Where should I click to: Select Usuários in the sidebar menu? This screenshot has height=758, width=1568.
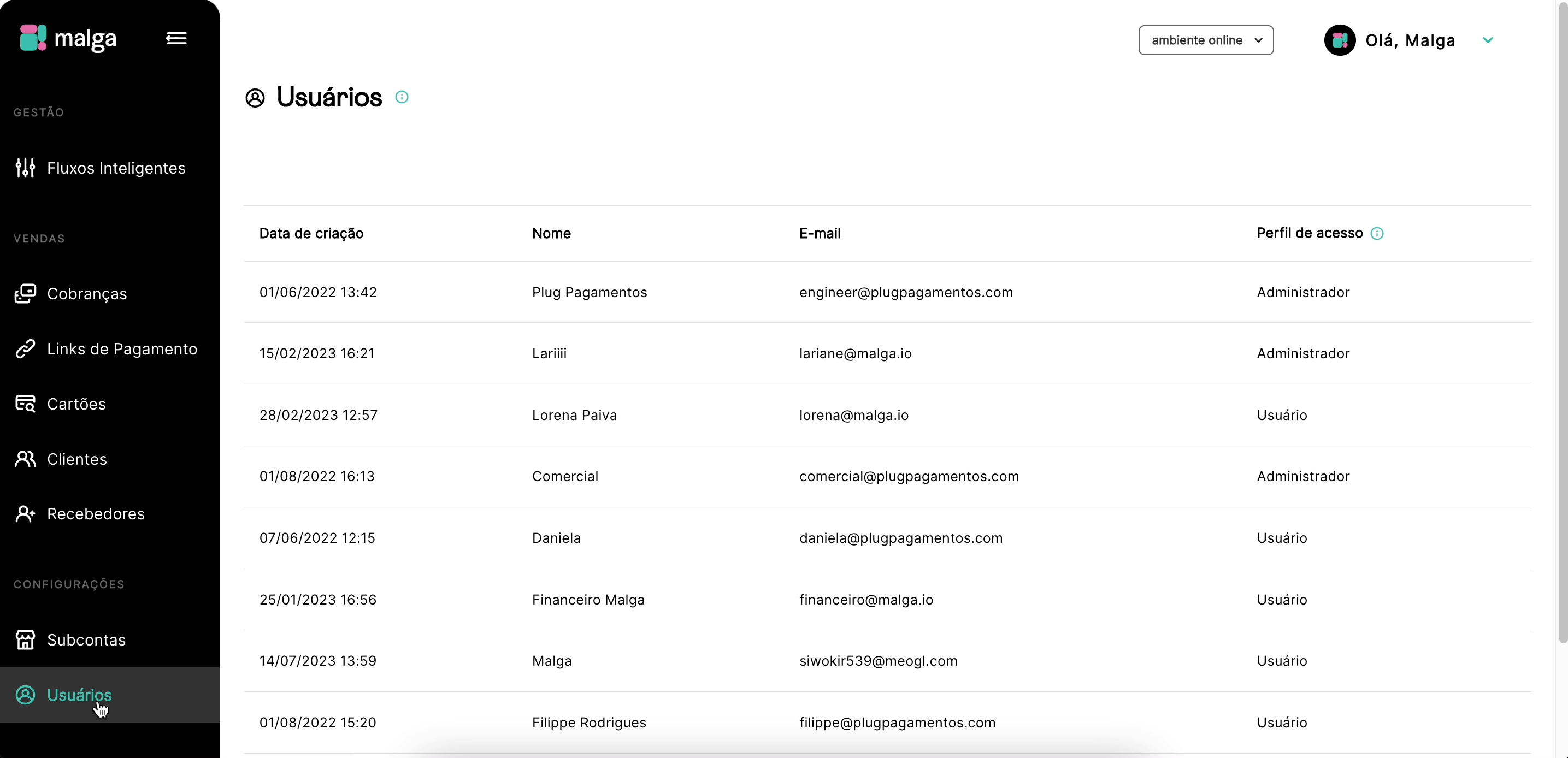pyautogui.click(x=79, y=695)
